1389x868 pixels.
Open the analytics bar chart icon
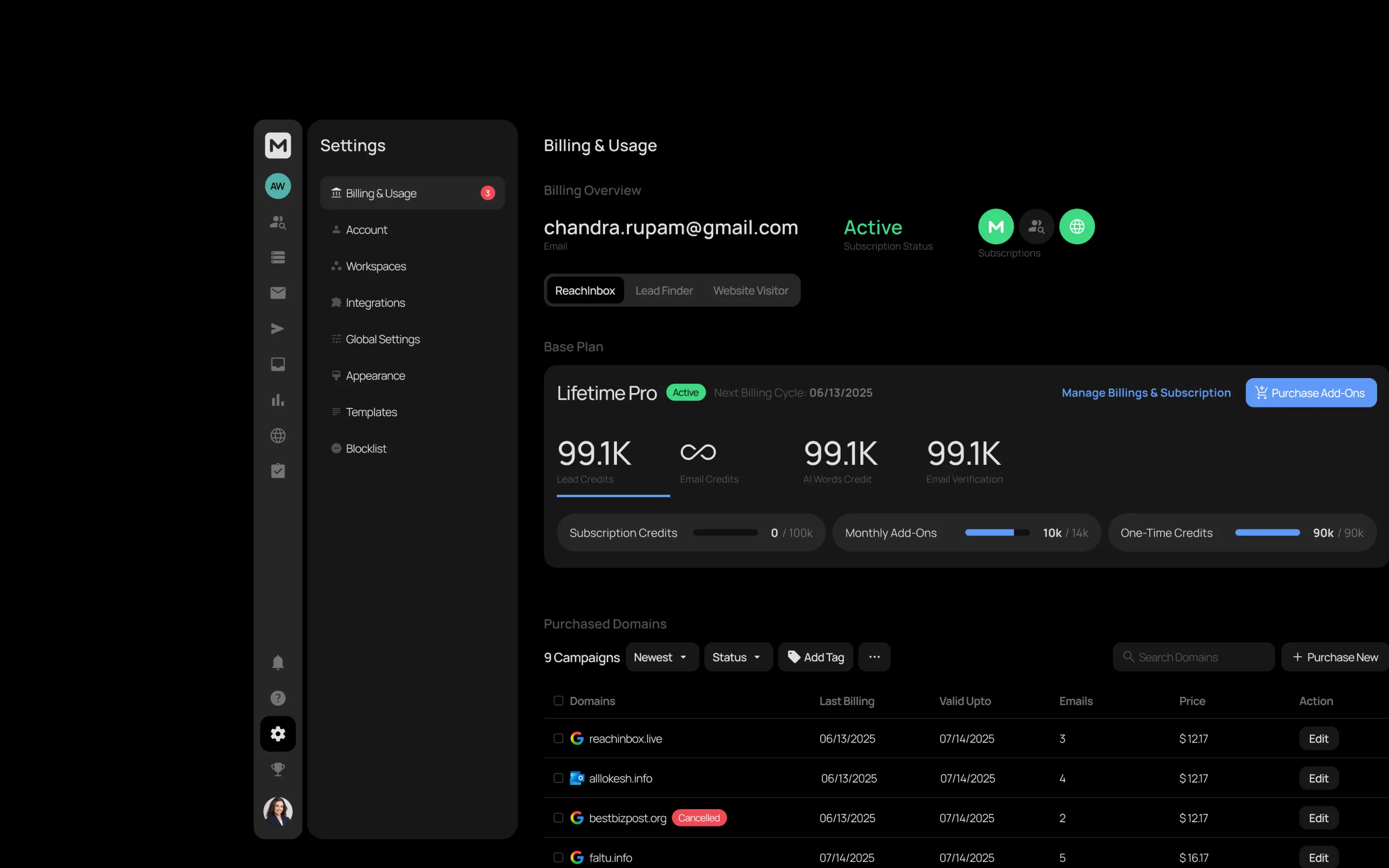[x=278, y=400]
